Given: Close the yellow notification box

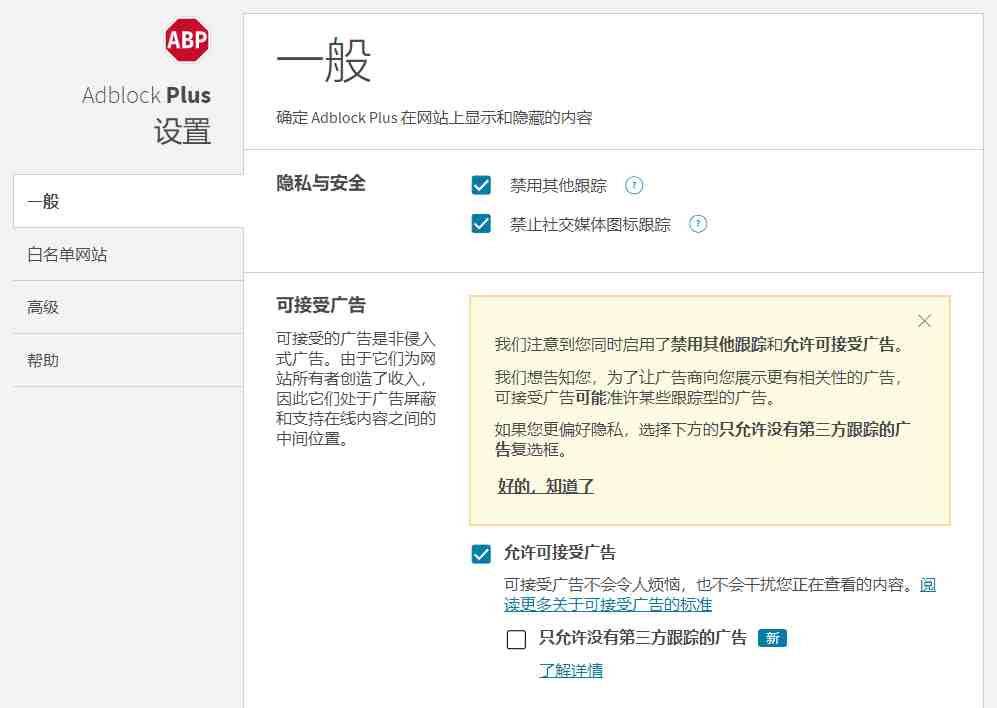Looking at the screenshot, I should 925,321.
